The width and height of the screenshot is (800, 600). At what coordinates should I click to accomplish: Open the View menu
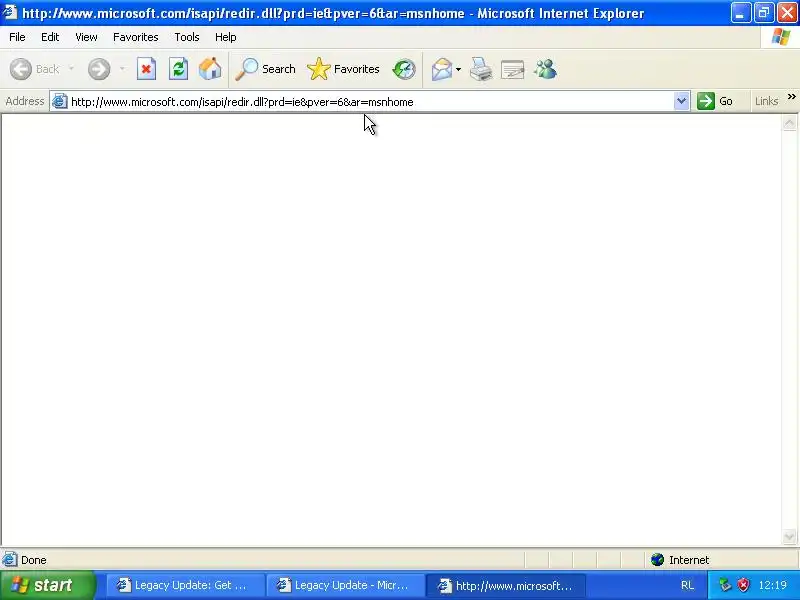pyautogui.click(x=86, y=37)
